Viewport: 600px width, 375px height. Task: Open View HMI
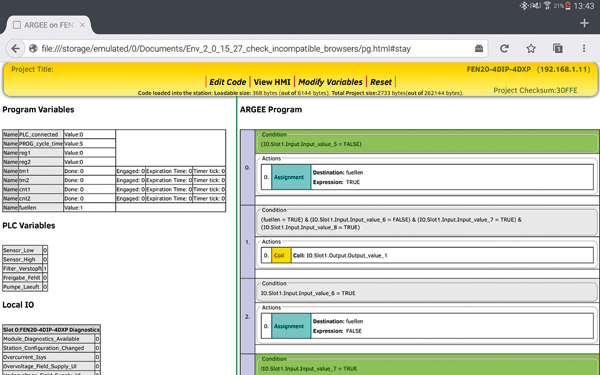pyautogui.click(x=272, y=82)
